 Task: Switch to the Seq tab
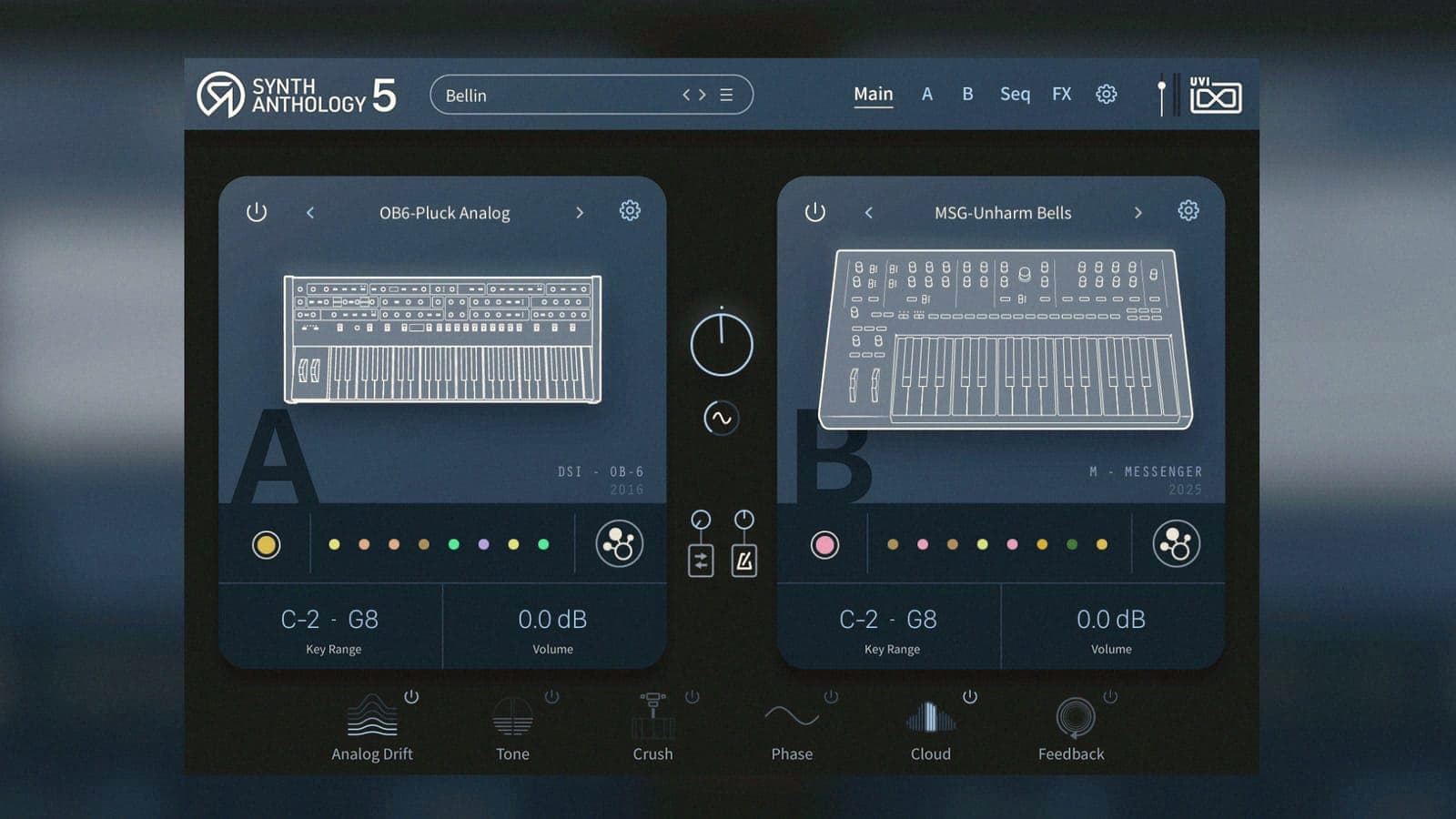[x=1015, y=94]
